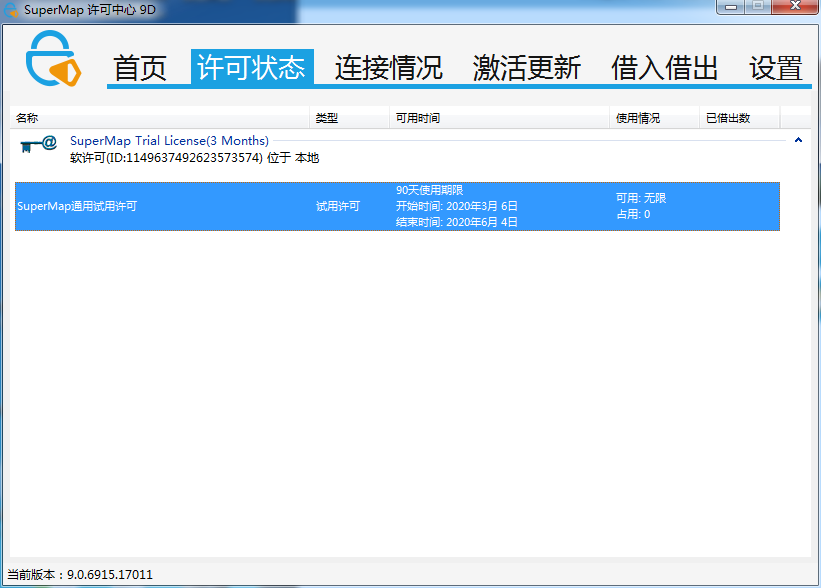Image resolution: width=821 pixels, height=588 pixels.
Task: Click the 90天使用期限 text
Action: (429, 190)
